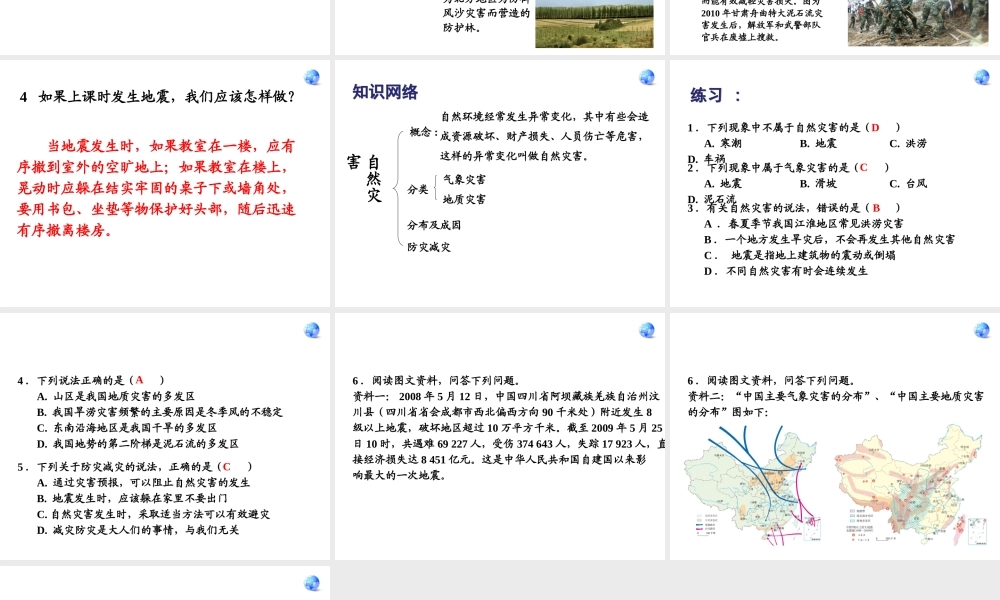Click the 知识网络 heading

[x=385, y=92]
